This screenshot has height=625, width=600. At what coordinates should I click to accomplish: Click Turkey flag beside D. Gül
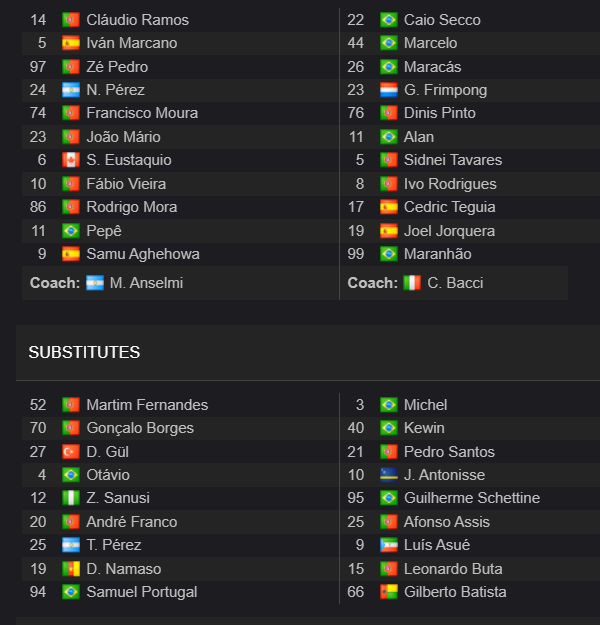[x=71, y=452]
